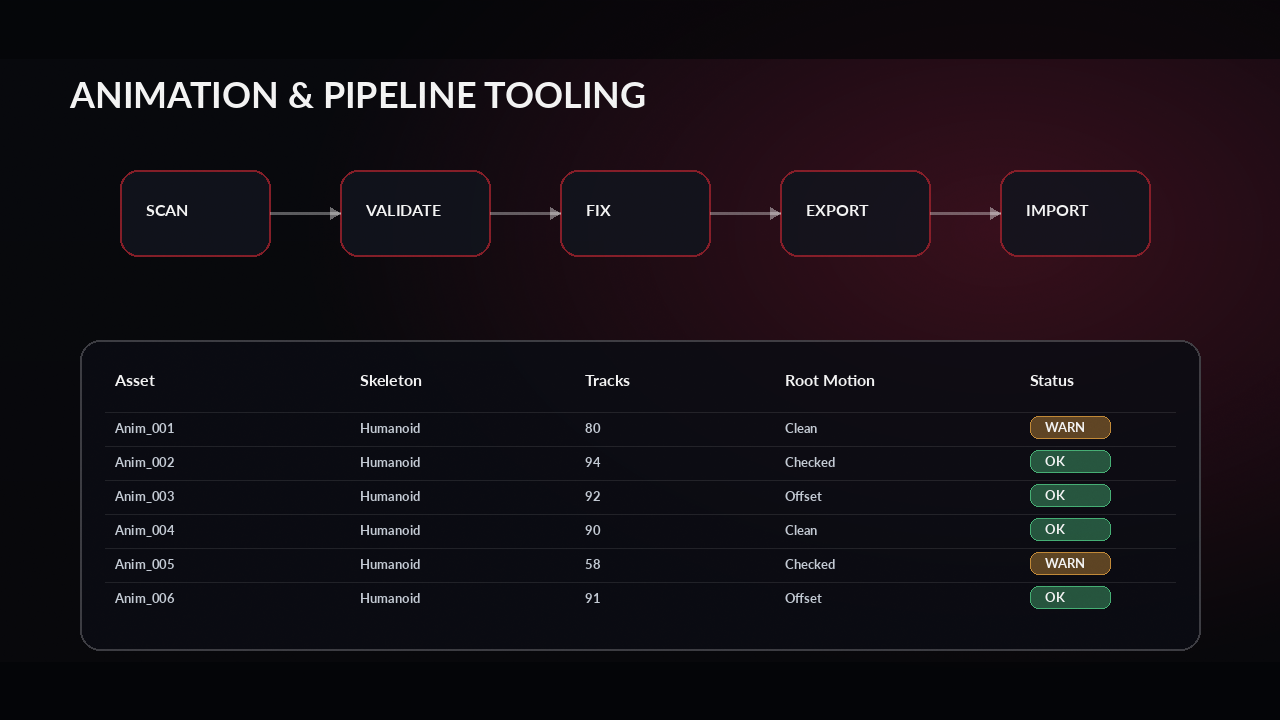Click Clean root motion for Anim_004
Screen dimensions: 1280x720
(801, 530)
